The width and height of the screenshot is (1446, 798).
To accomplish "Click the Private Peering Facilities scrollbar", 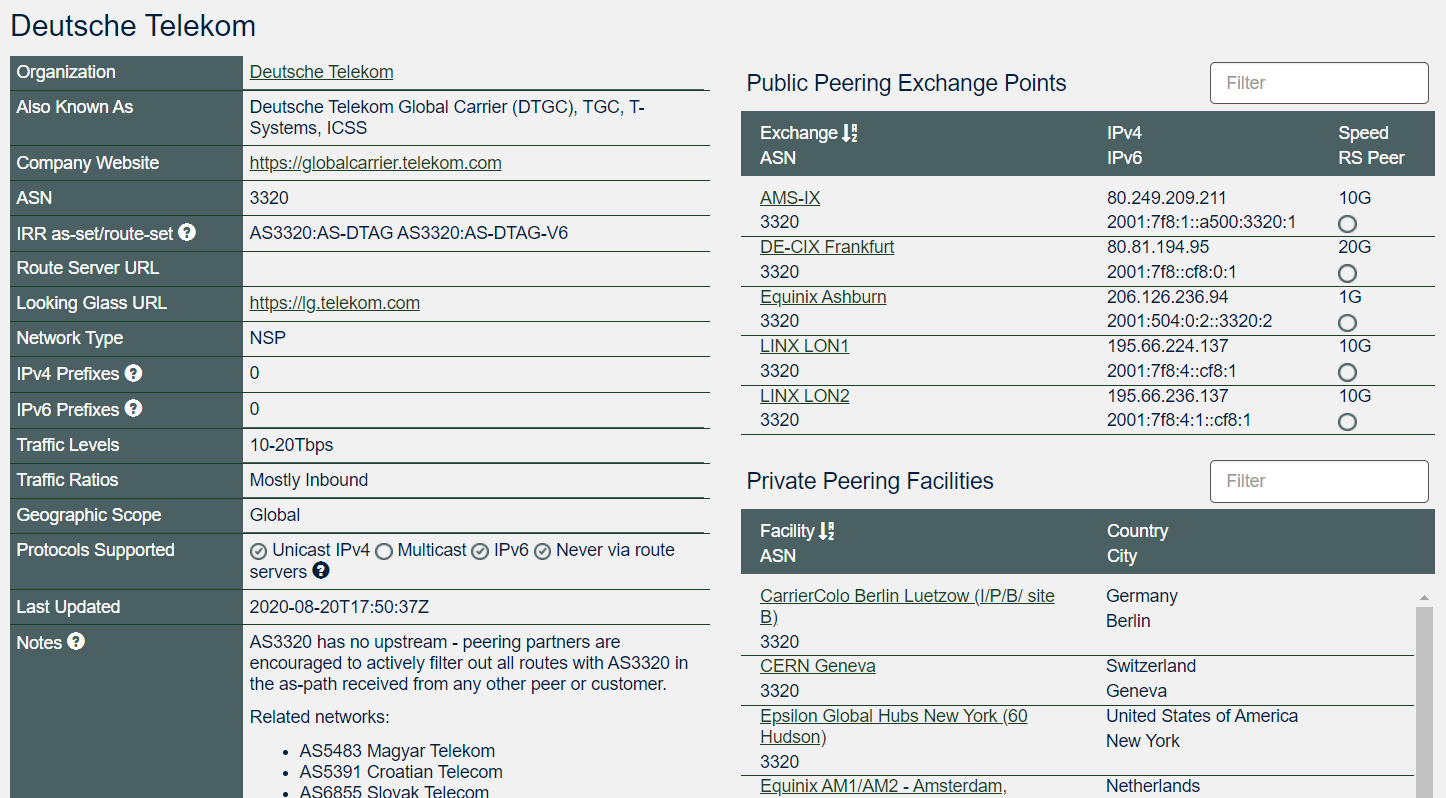I will point(1424,700).
